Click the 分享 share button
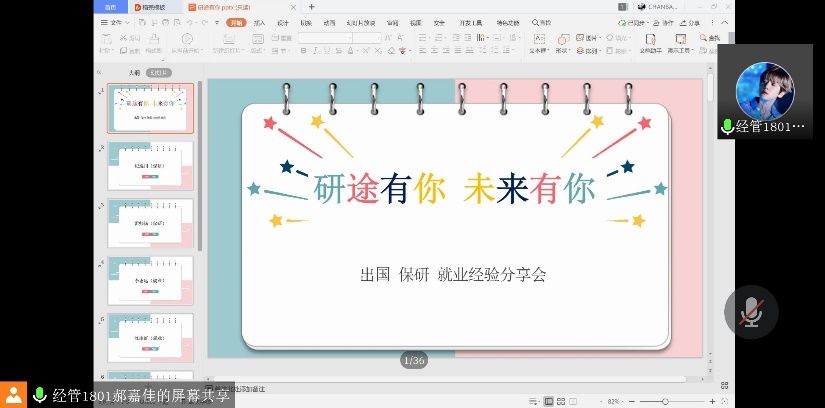Viewport: 825px width, 408px height. pos(690,22)
